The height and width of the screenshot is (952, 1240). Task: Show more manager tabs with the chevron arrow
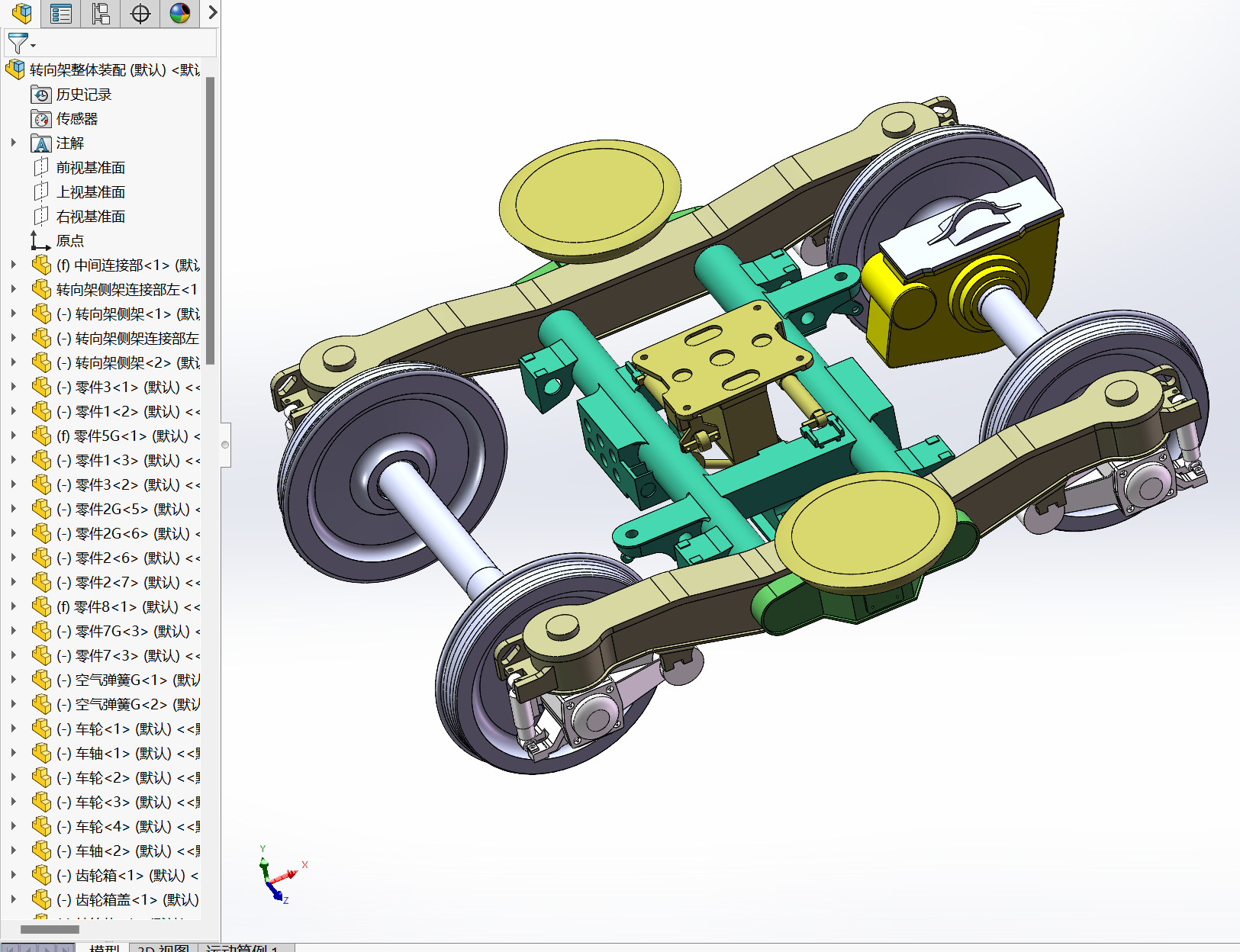tap(213, 13)
